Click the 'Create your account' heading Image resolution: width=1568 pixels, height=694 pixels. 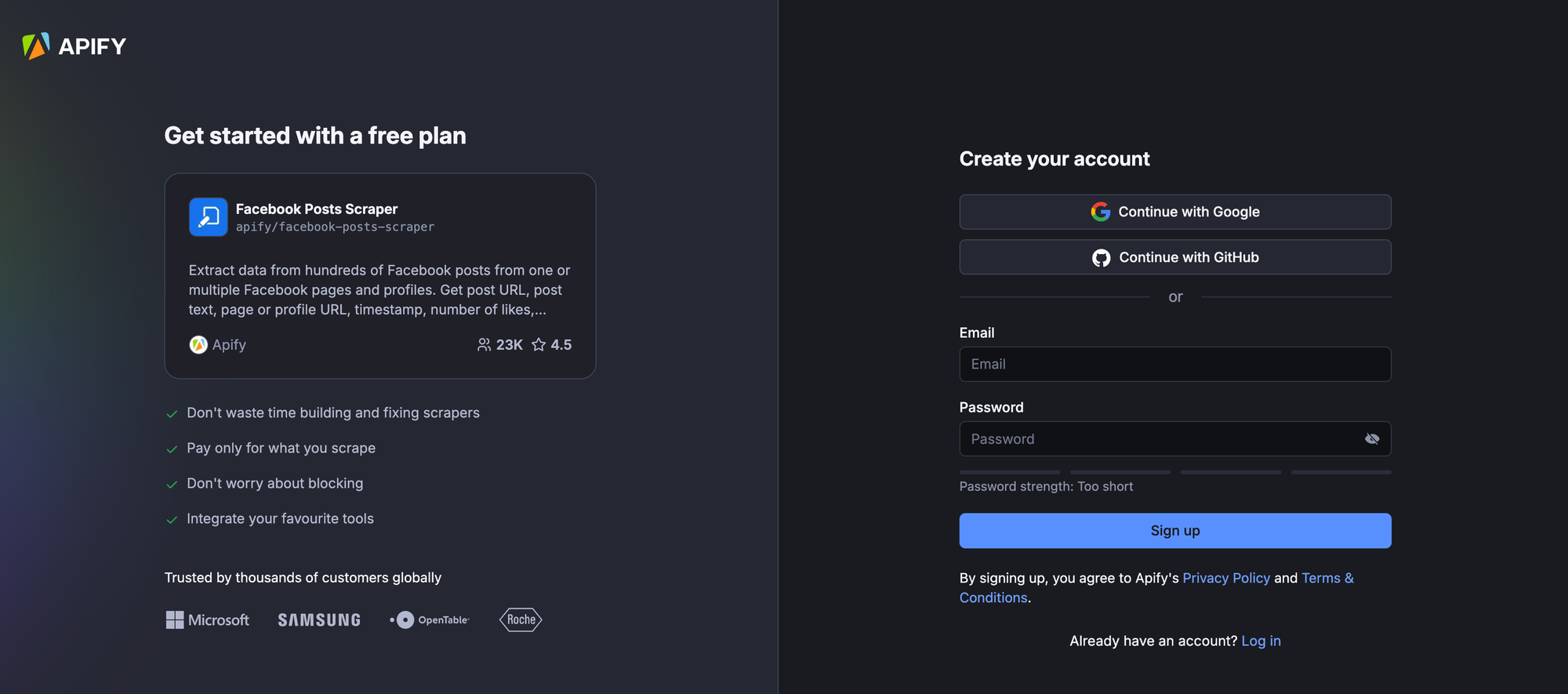pos(1054,159)
